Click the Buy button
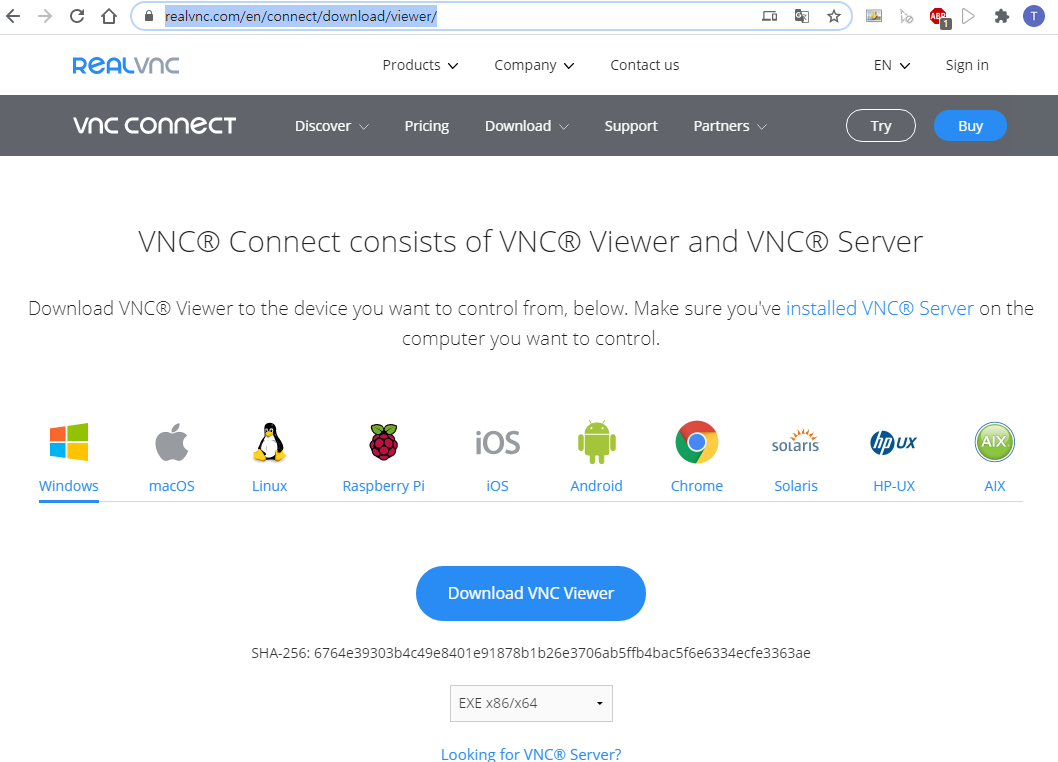 [x=970, y=126]
